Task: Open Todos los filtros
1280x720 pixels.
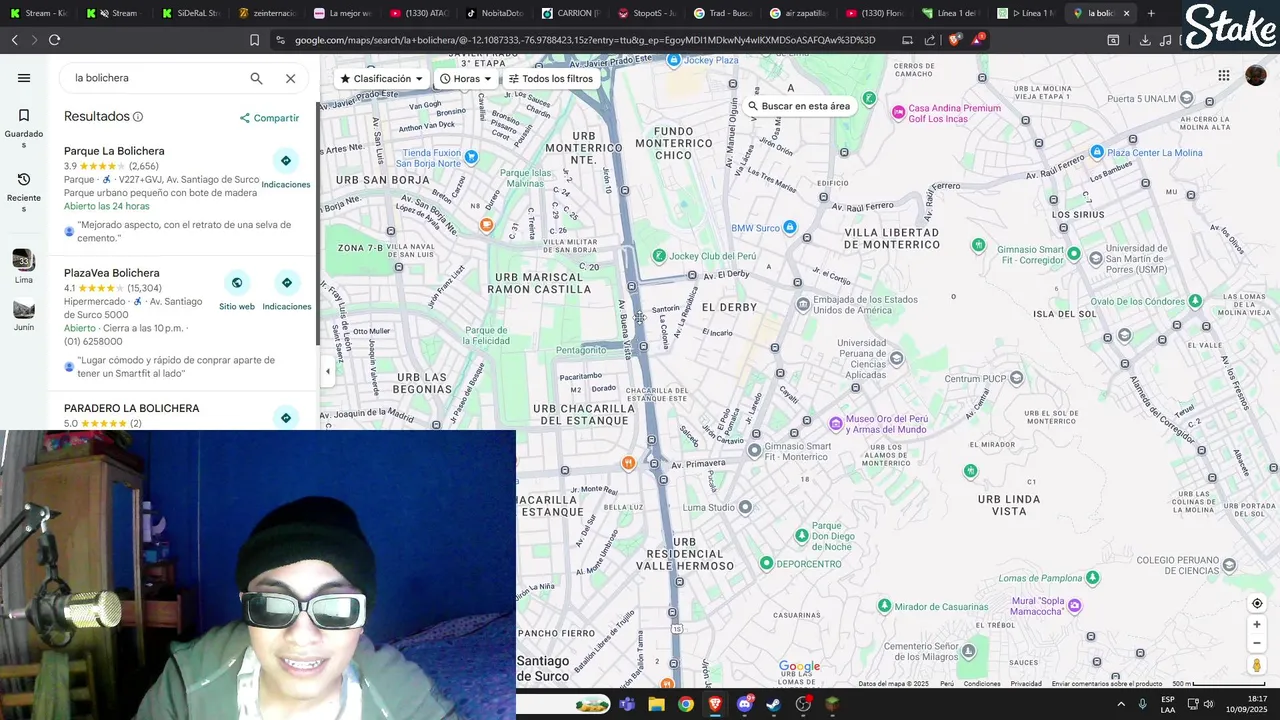Action: (550, 79)
